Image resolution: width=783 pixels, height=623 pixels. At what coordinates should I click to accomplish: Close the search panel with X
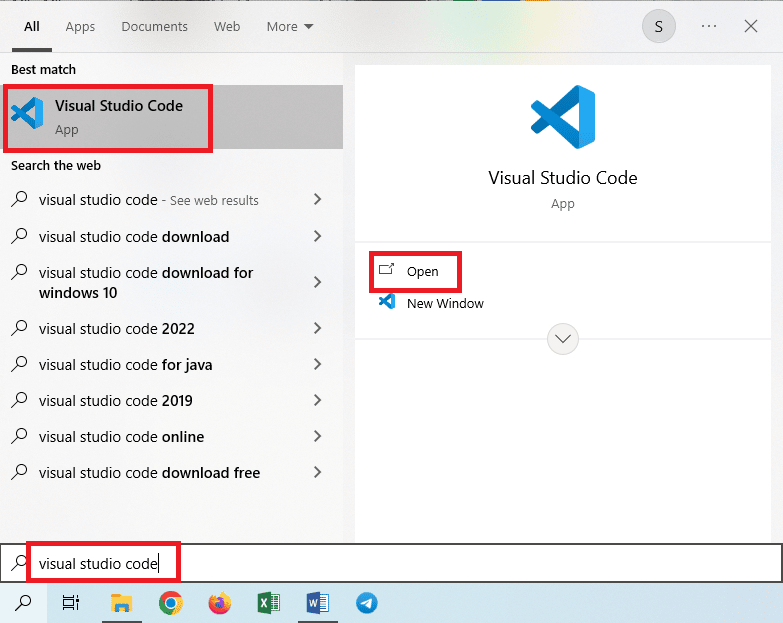point(751,26)
